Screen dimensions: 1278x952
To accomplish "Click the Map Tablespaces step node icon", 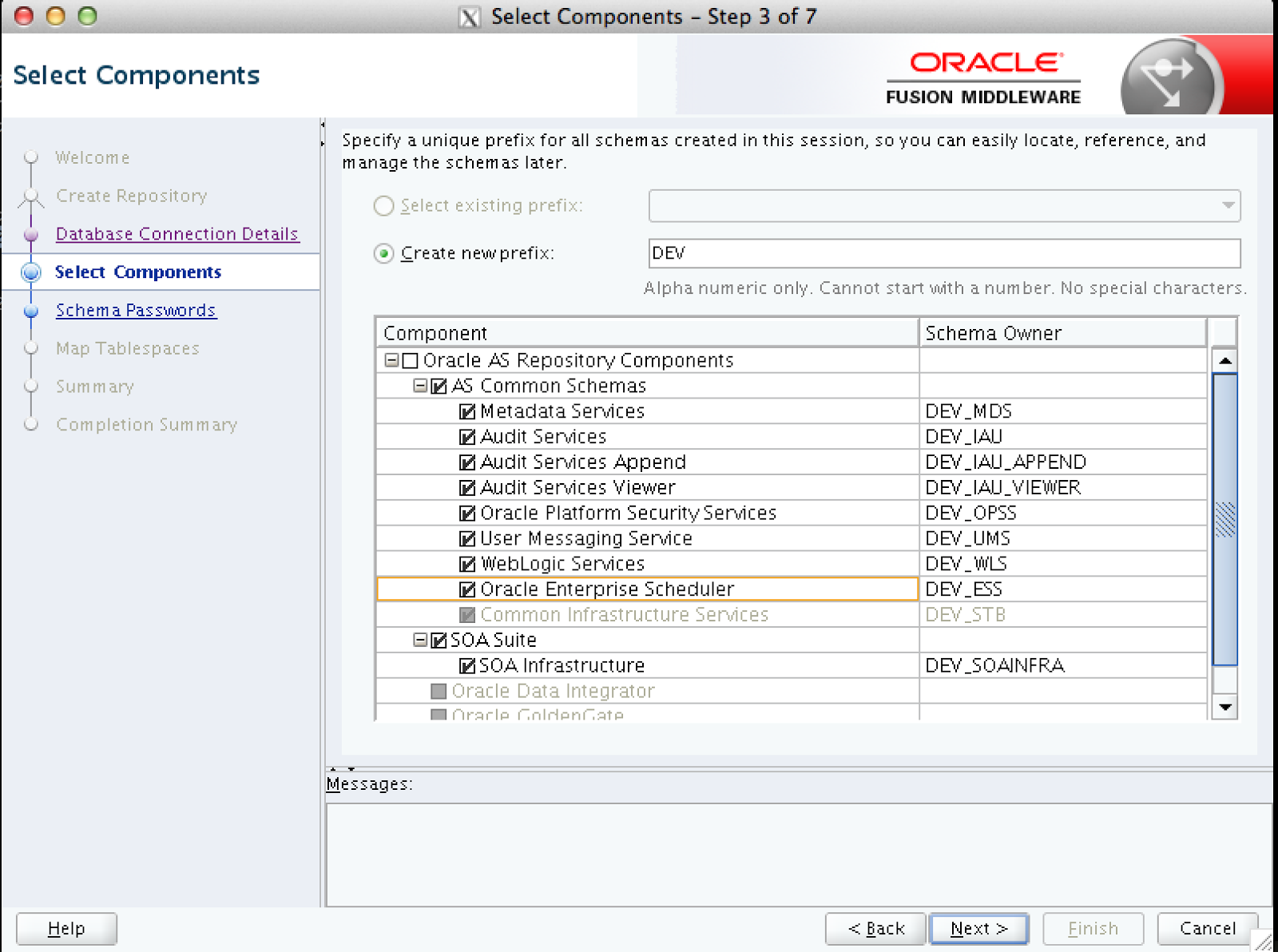I will tap(31, 348).
